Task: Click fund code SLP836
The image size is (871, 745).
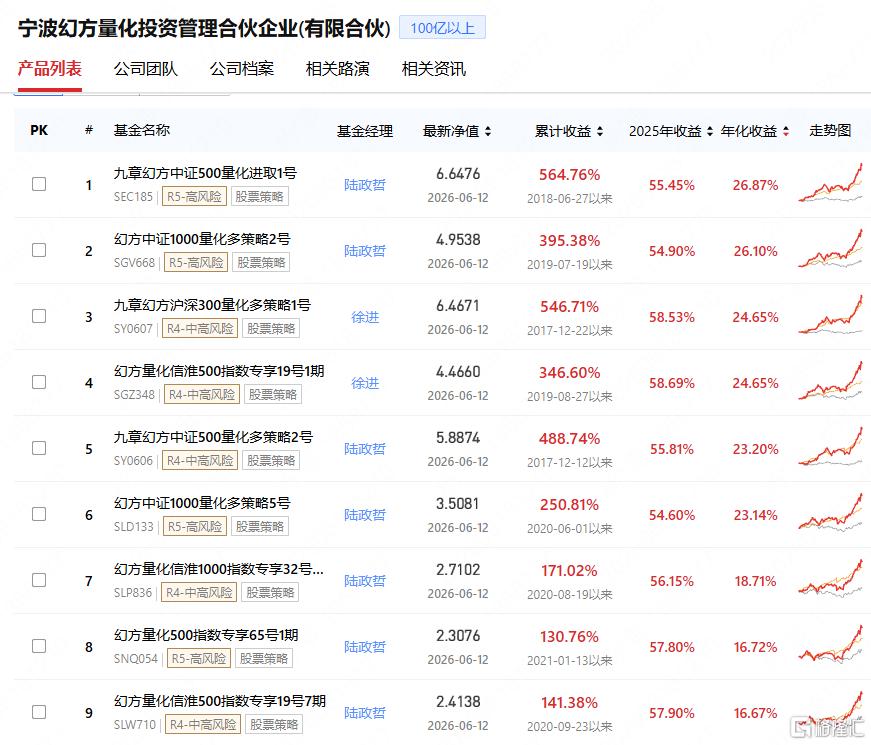Action: pyautogui.click(x=133, y=593)
